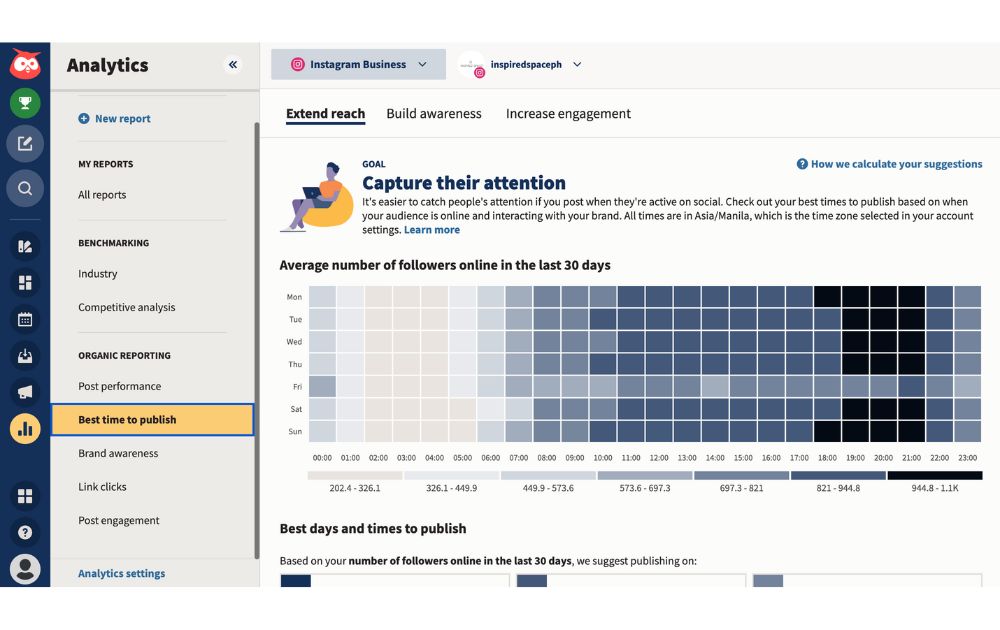Open the green trophy icon
The image size is (1000, 630).
25,102
